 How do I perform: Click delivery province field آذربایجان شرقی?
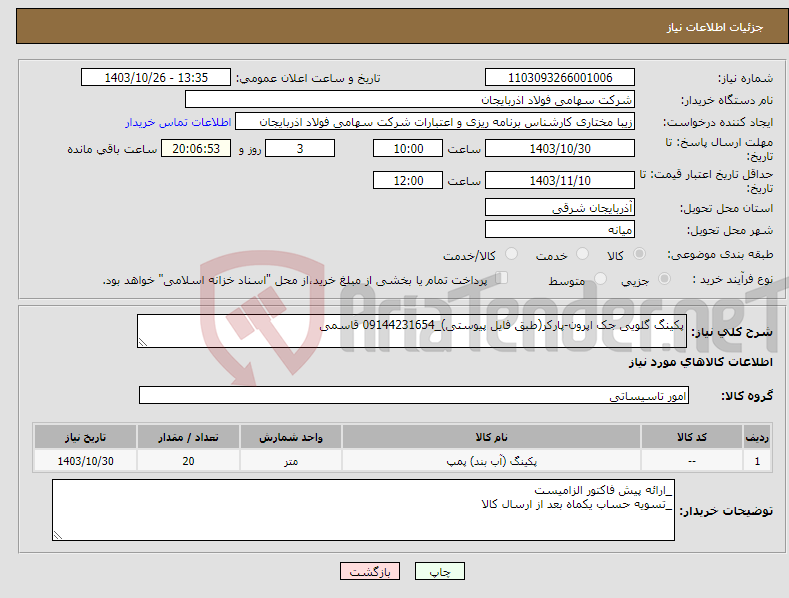(560, 207)
